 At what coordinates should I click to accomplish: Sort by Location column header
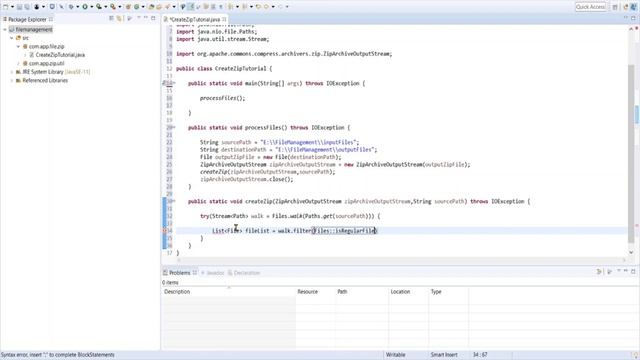click(408, 291)
